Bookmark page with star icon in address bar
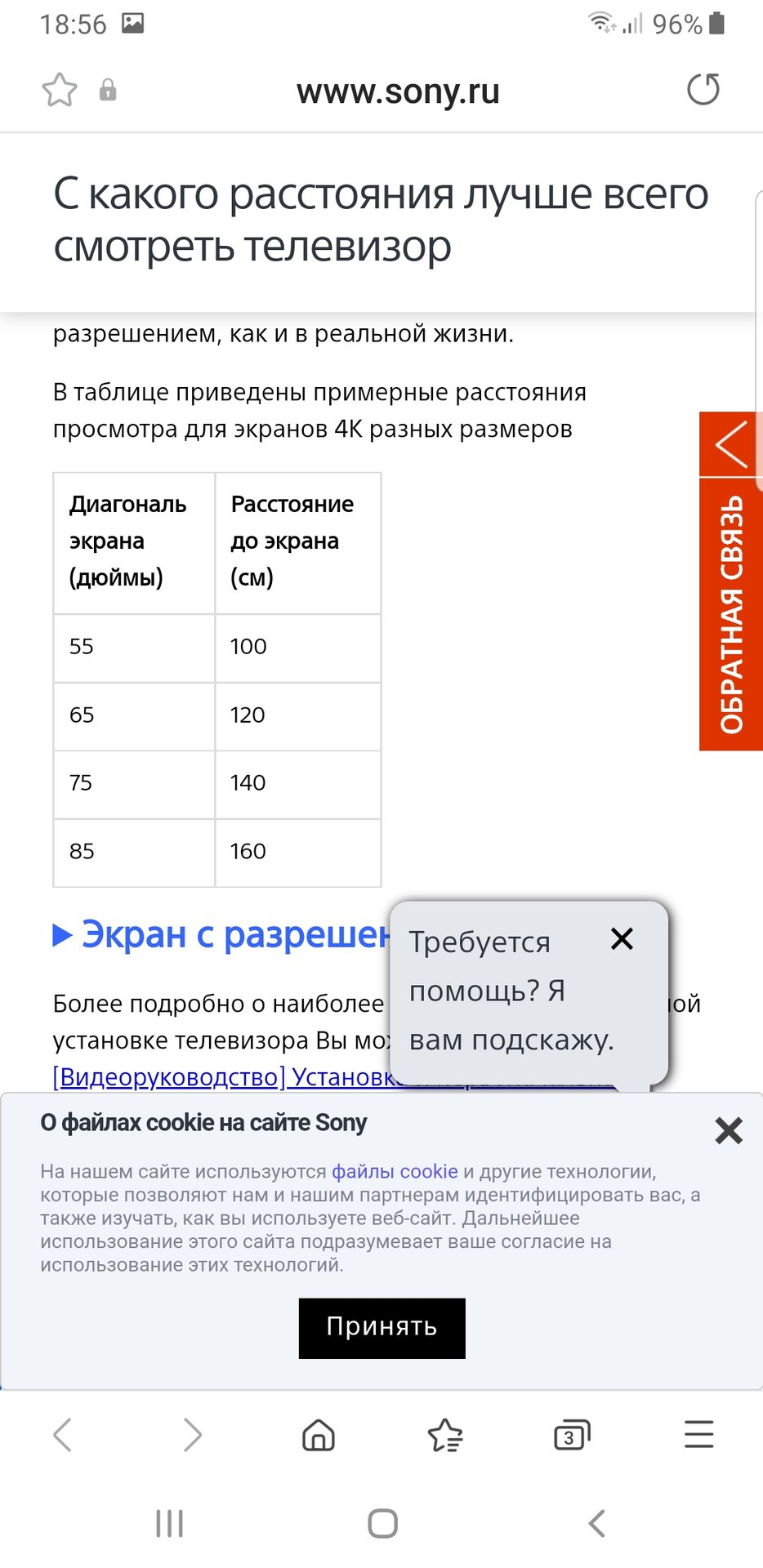The width and height of the screenshot is (763, 1568). [x=60, y=90]
